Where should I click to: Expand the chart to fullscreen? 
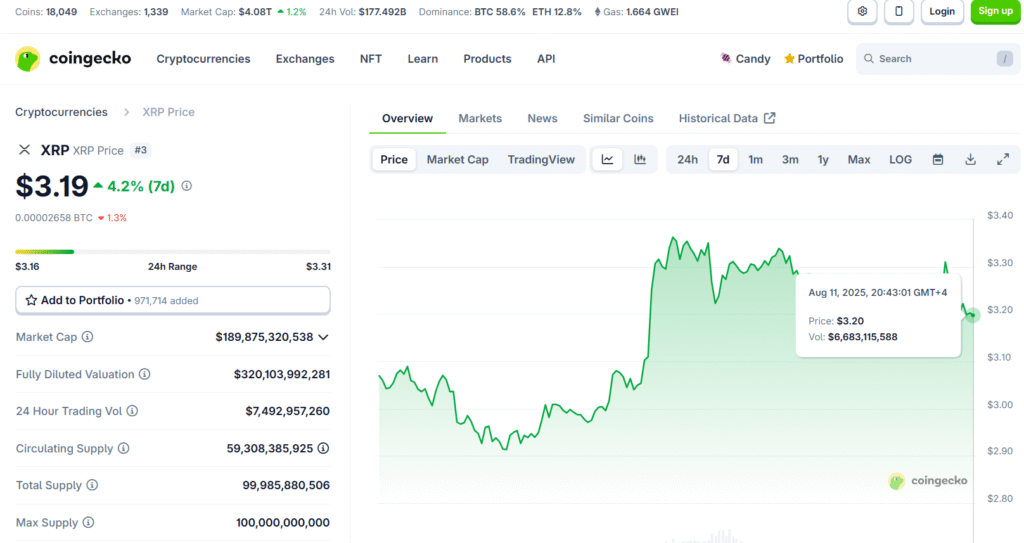click(x=1003, y=159)
